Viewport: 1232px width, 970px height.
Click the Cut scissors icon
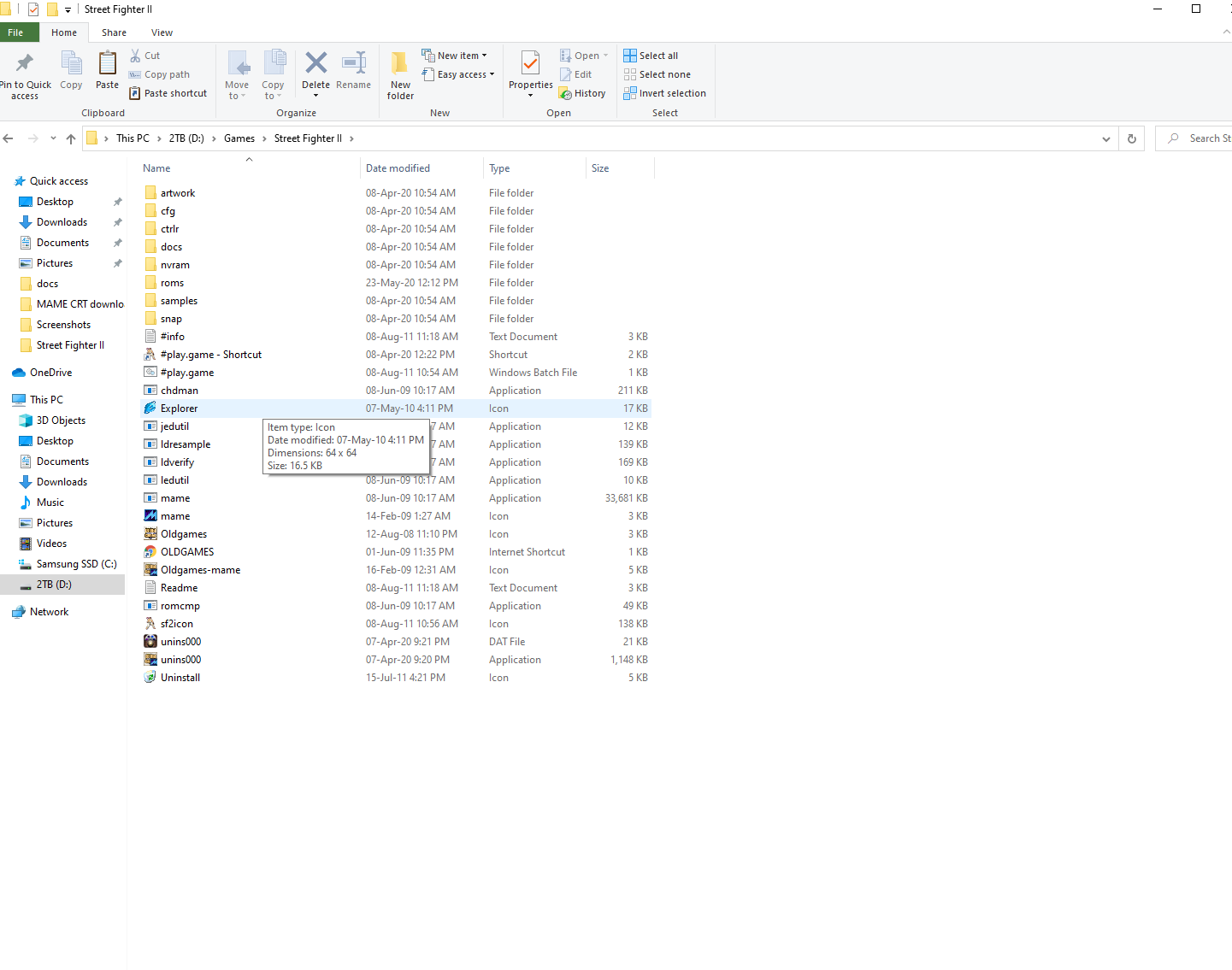pos(135,56)
